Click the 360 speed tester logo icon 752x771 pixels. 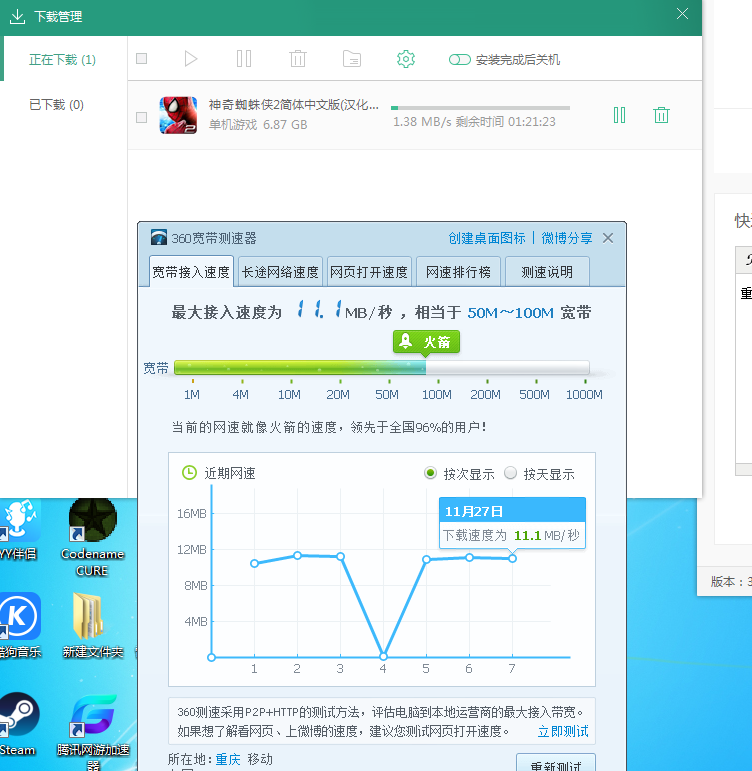[x=159, y=237]
